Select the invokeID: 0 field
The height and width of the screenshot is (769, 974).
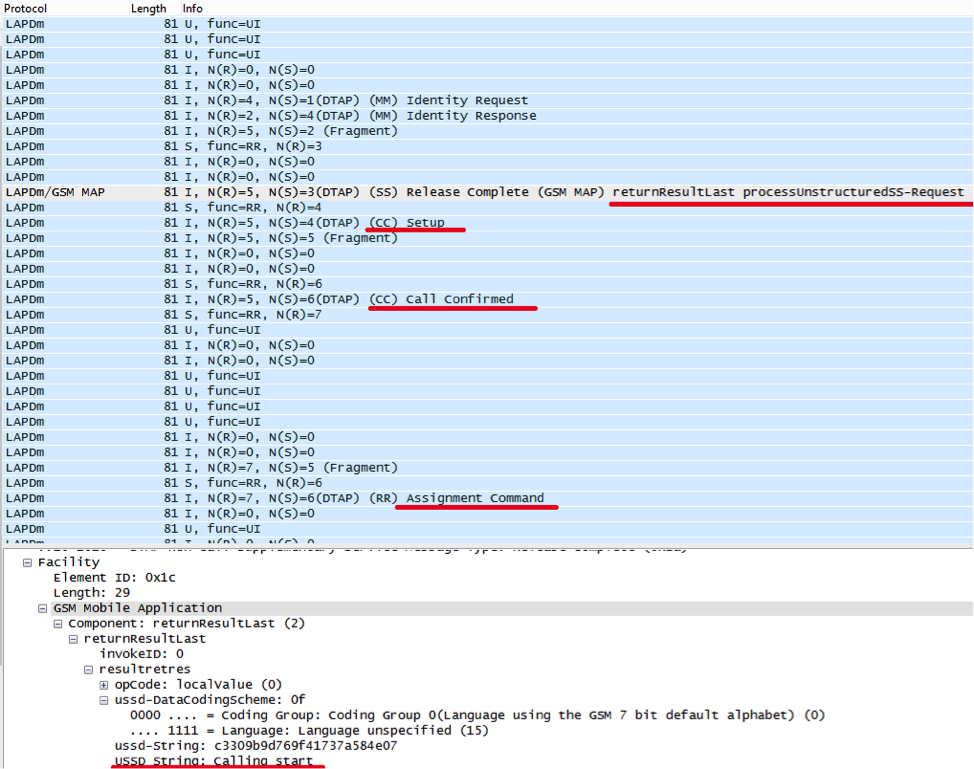click(x=141, y=654)
